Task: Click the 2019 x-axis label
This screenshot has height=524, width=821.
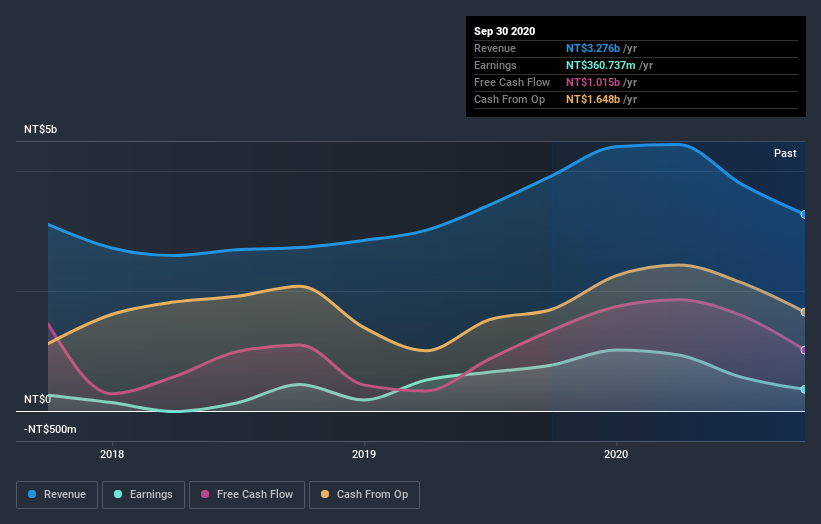Action: point(364,454)
